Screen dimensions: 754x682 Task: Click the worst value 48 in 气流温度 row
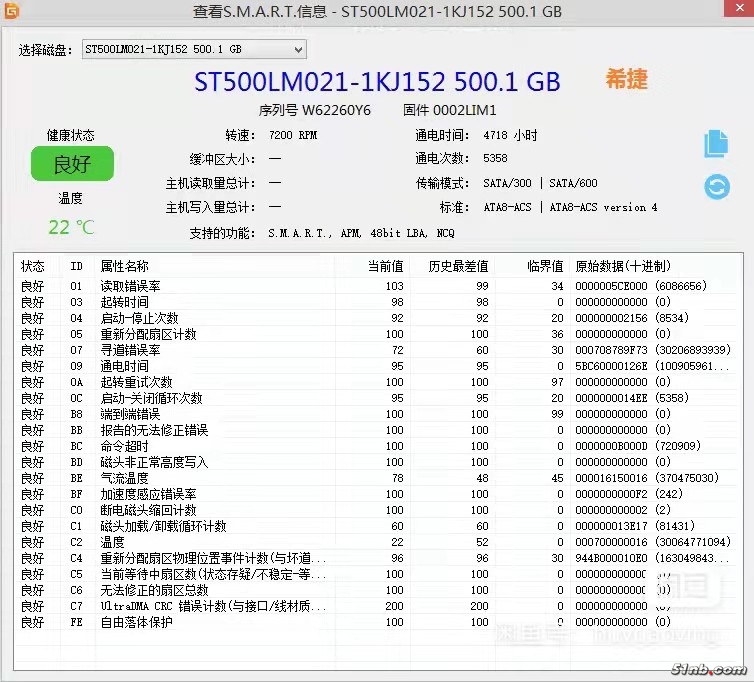(x=482, y=478)
